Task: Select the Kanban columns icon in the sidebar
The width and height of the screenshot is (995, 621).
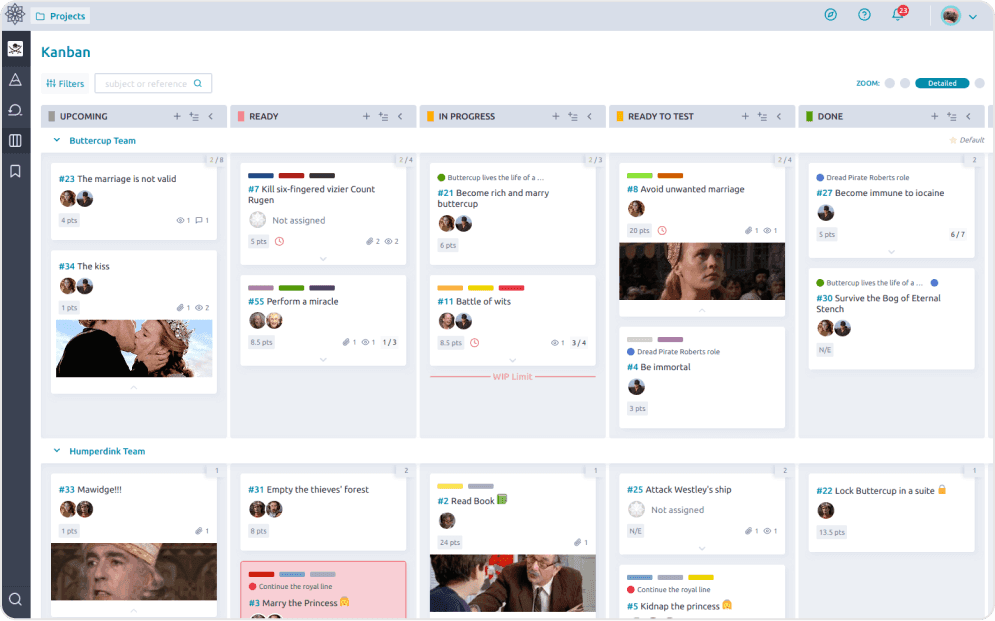Action: 15,141
